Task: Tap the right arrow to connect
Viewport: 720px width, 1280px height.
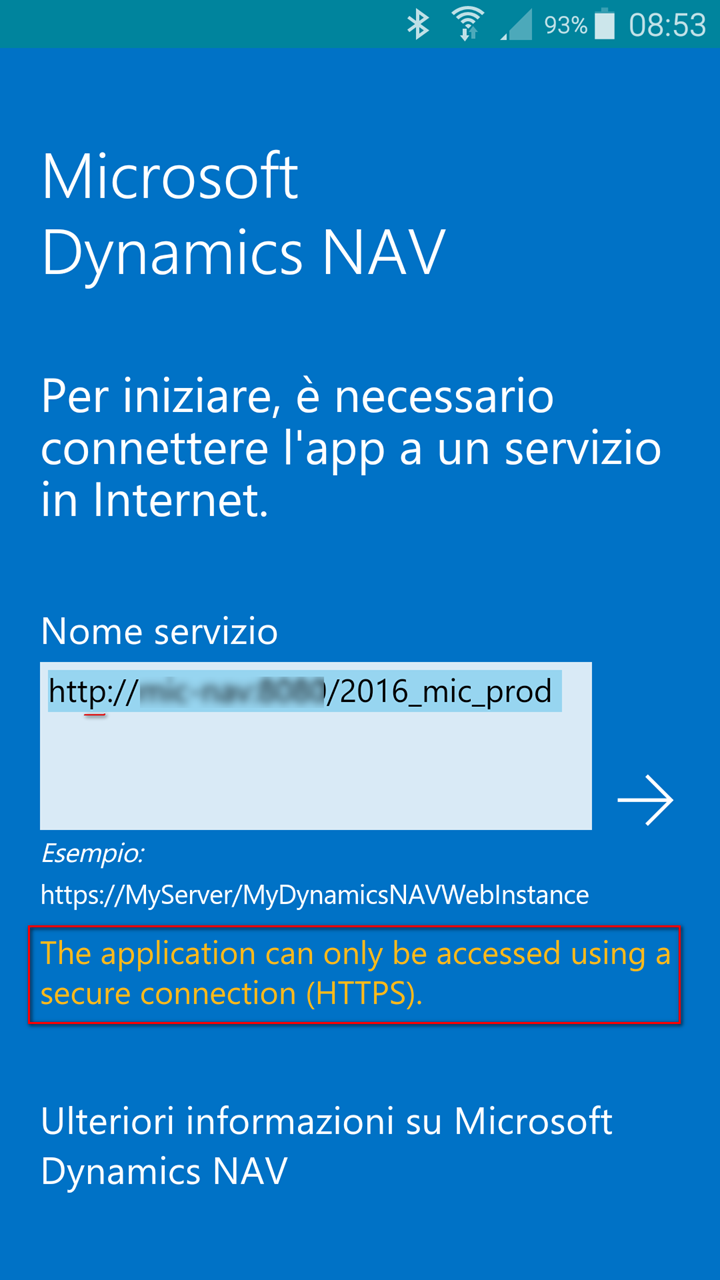Action: tap(645, 799)
